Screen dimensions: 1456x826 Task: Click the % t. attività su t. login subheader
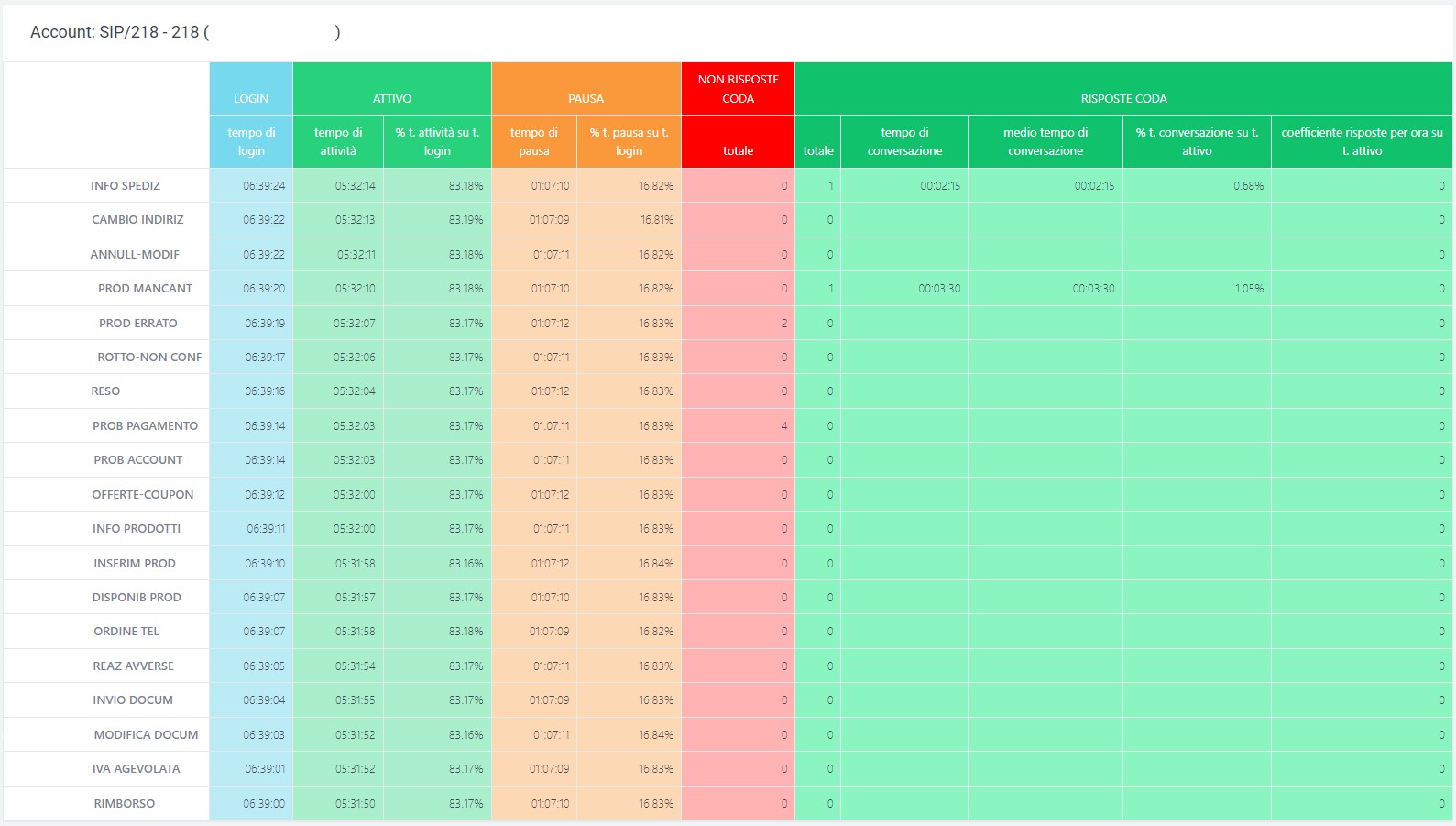click(x=437, y=141)
